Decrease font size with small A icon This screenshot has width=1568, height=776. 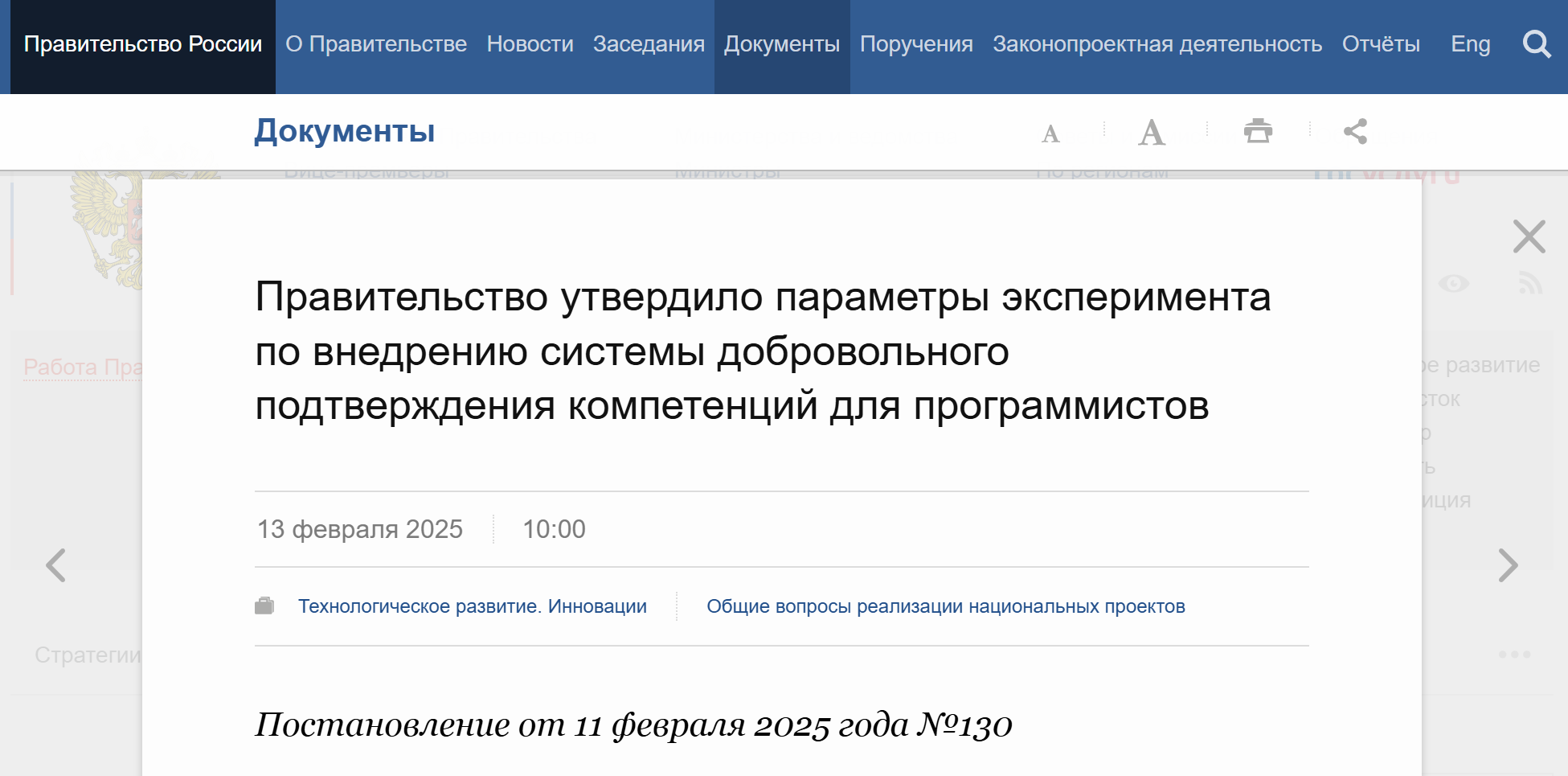(1050, 133)
